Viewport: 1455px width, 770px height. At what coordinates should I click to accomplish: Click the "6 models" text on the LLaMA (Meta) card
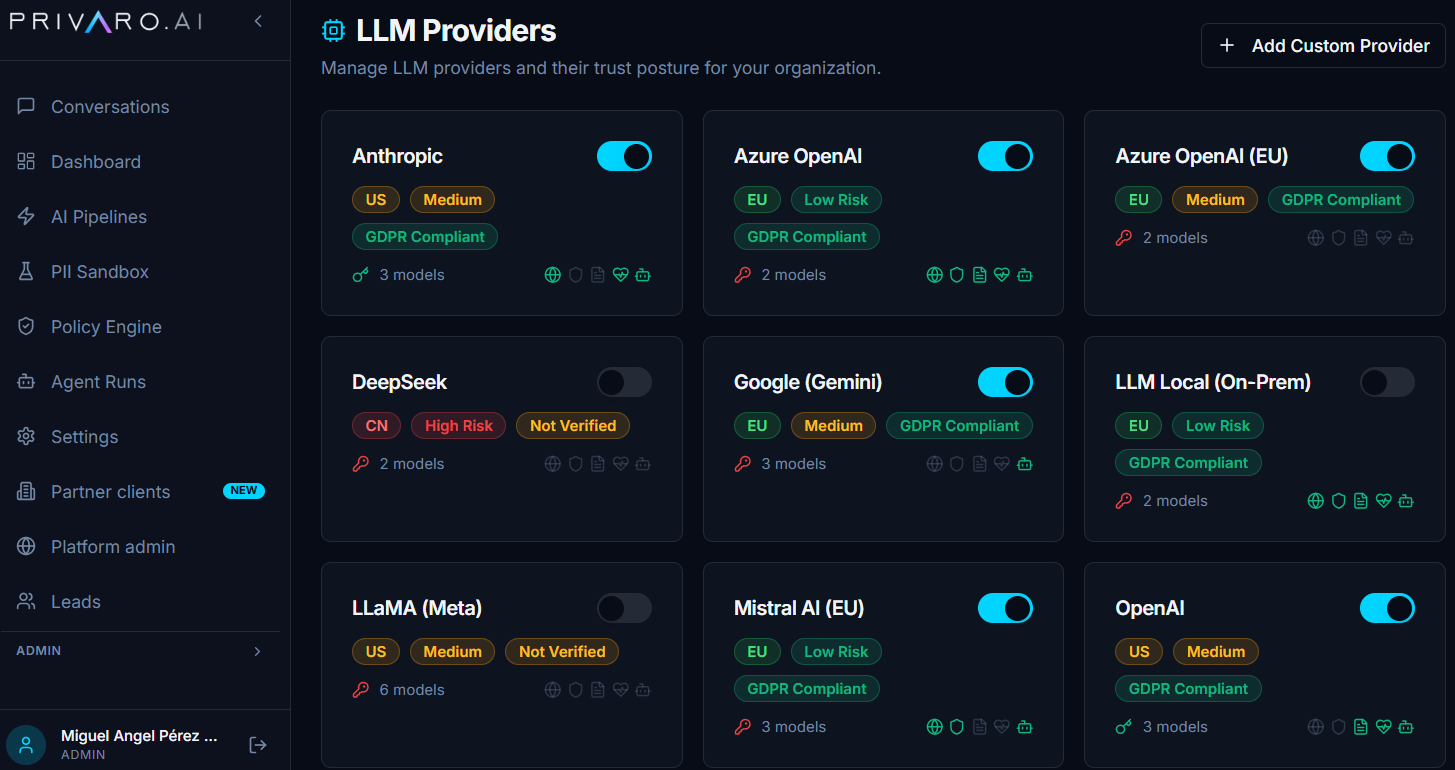coord(412,690)
